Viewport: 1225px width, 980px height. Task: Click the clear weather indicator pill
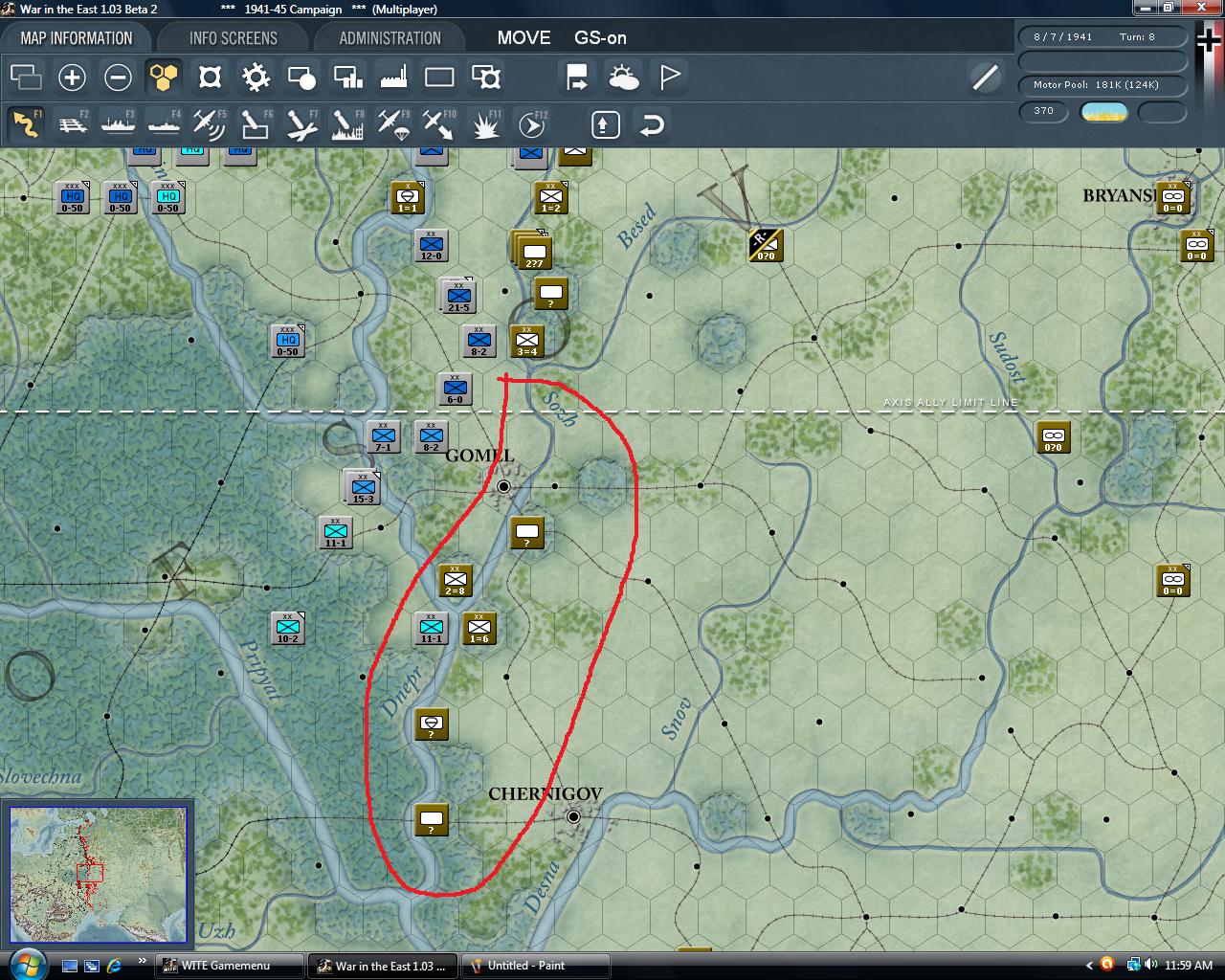point(1104,112)
